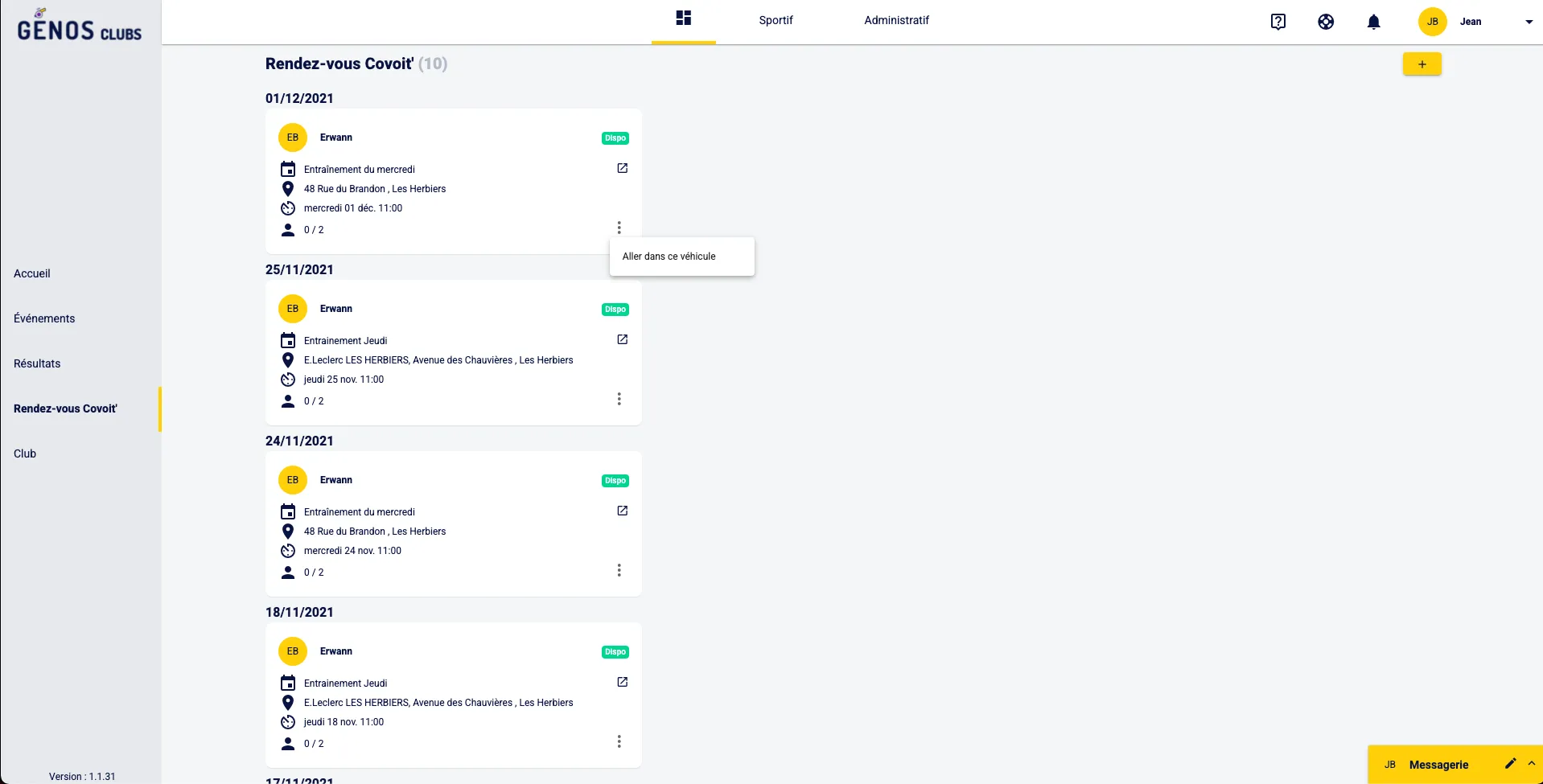The height and width of the screenshot is (784, 1543).
Task: Open three-dot menu on 24/11/2021 card
Action: point(619,570)
